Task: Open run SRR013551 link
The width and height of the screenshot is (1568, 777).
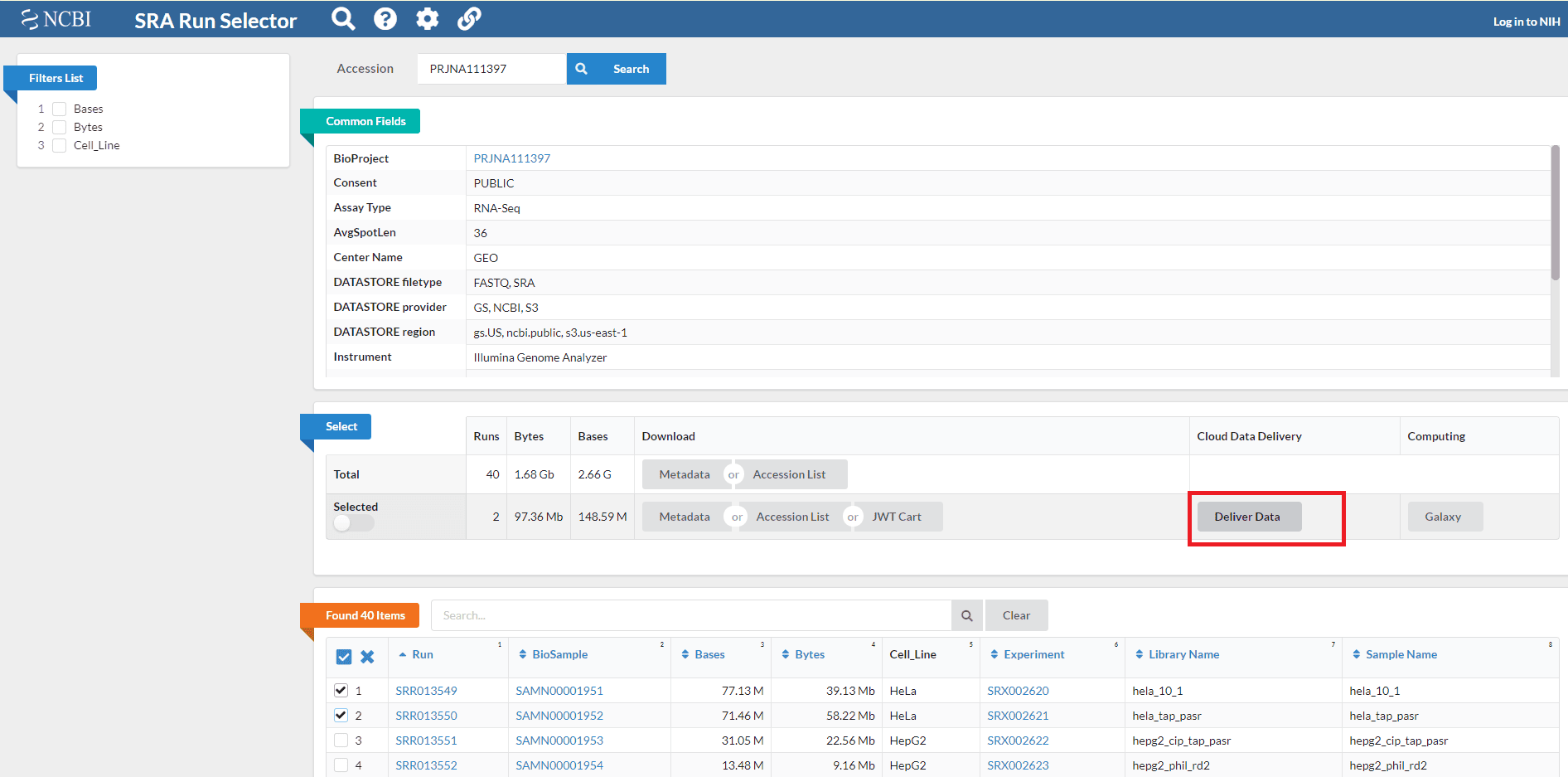Action: tap(426, 741)
